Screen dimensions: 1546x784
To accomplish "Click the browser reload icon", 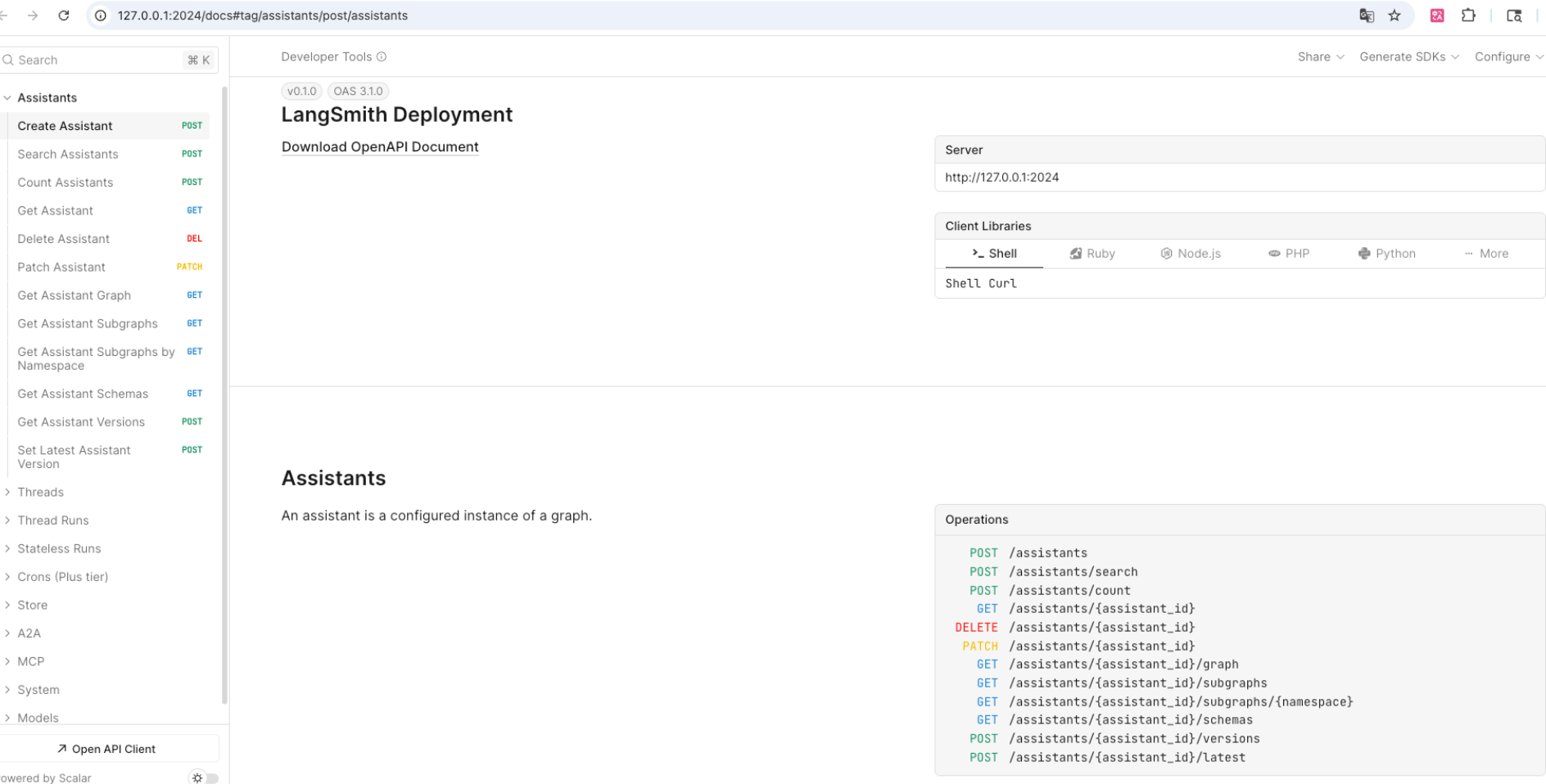I will pyautogui.click(x=64, y=16).
